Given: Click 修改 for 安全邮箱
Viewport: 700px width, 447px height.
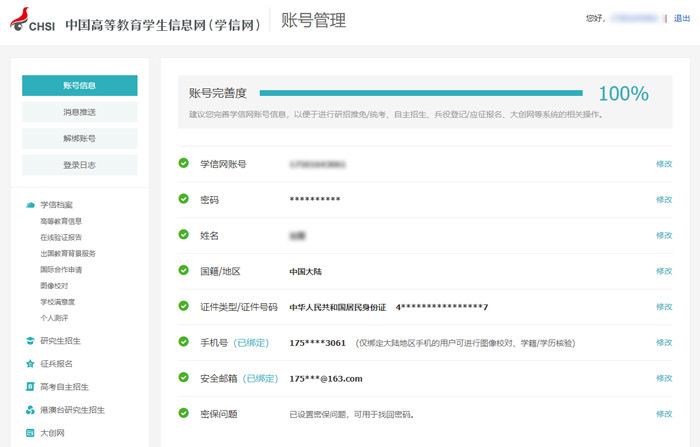Looking at the screenshot, I should click(664, 378).
